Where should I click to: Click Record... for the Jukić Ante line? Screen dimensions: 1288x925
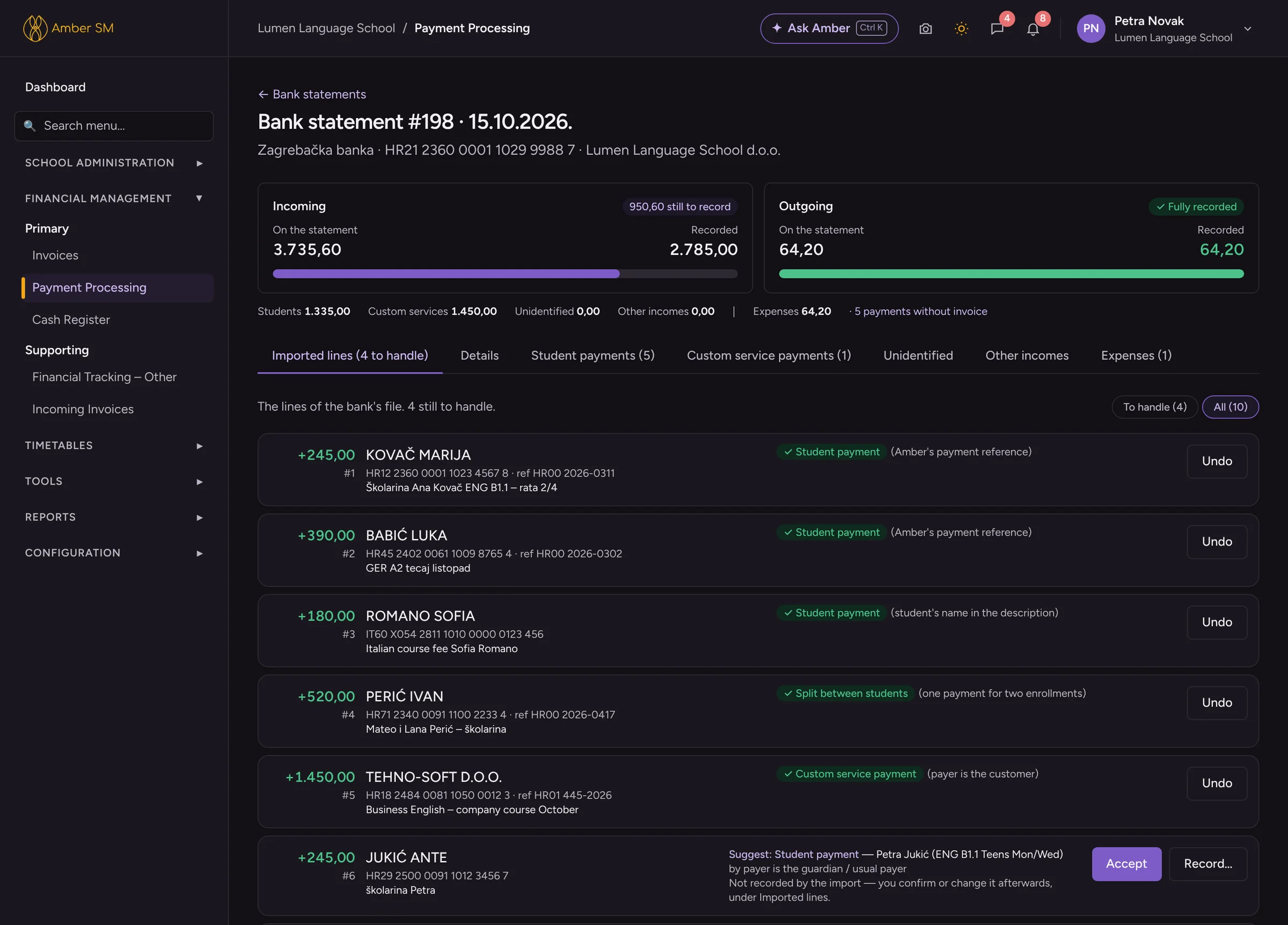click(x=1208, y=864)
